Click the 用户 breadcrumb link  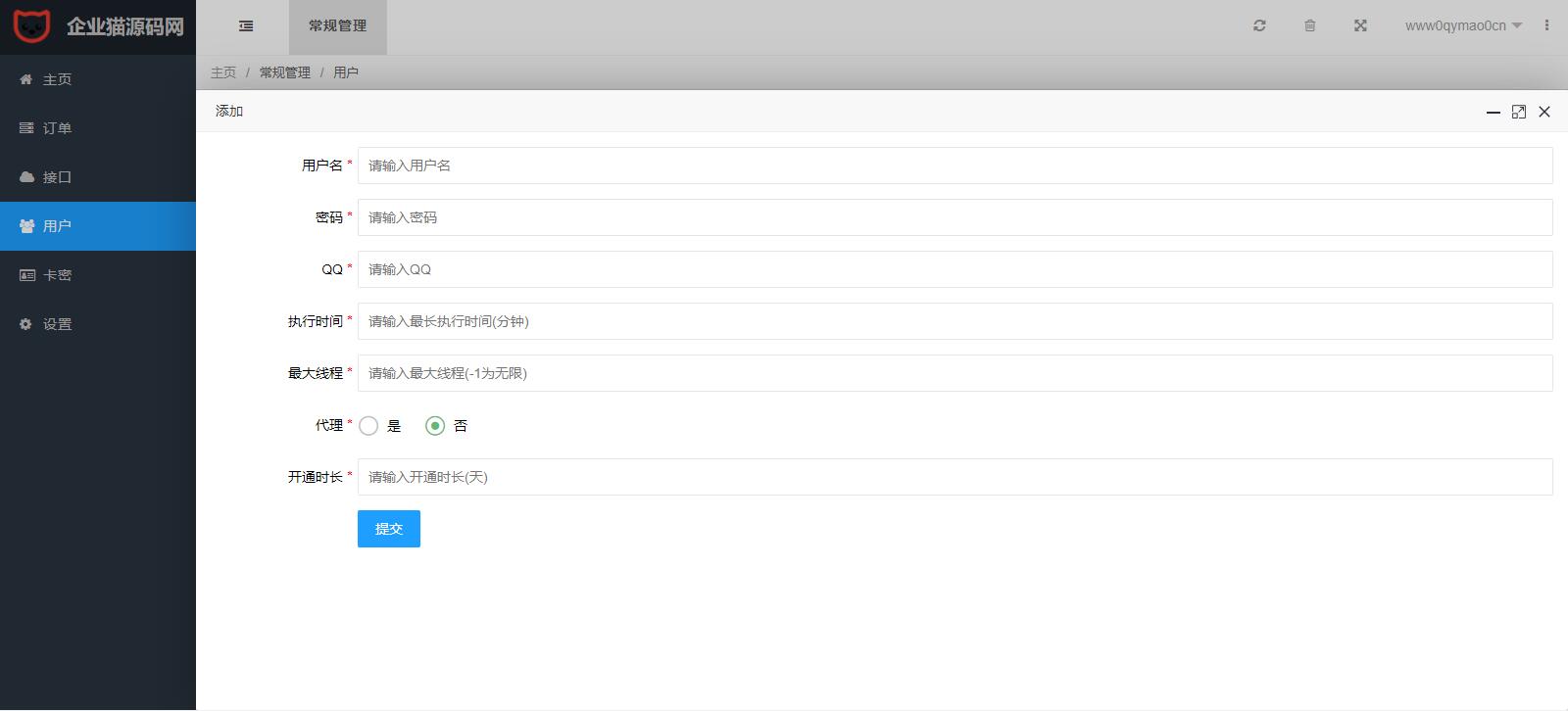(x=346, y=72)
